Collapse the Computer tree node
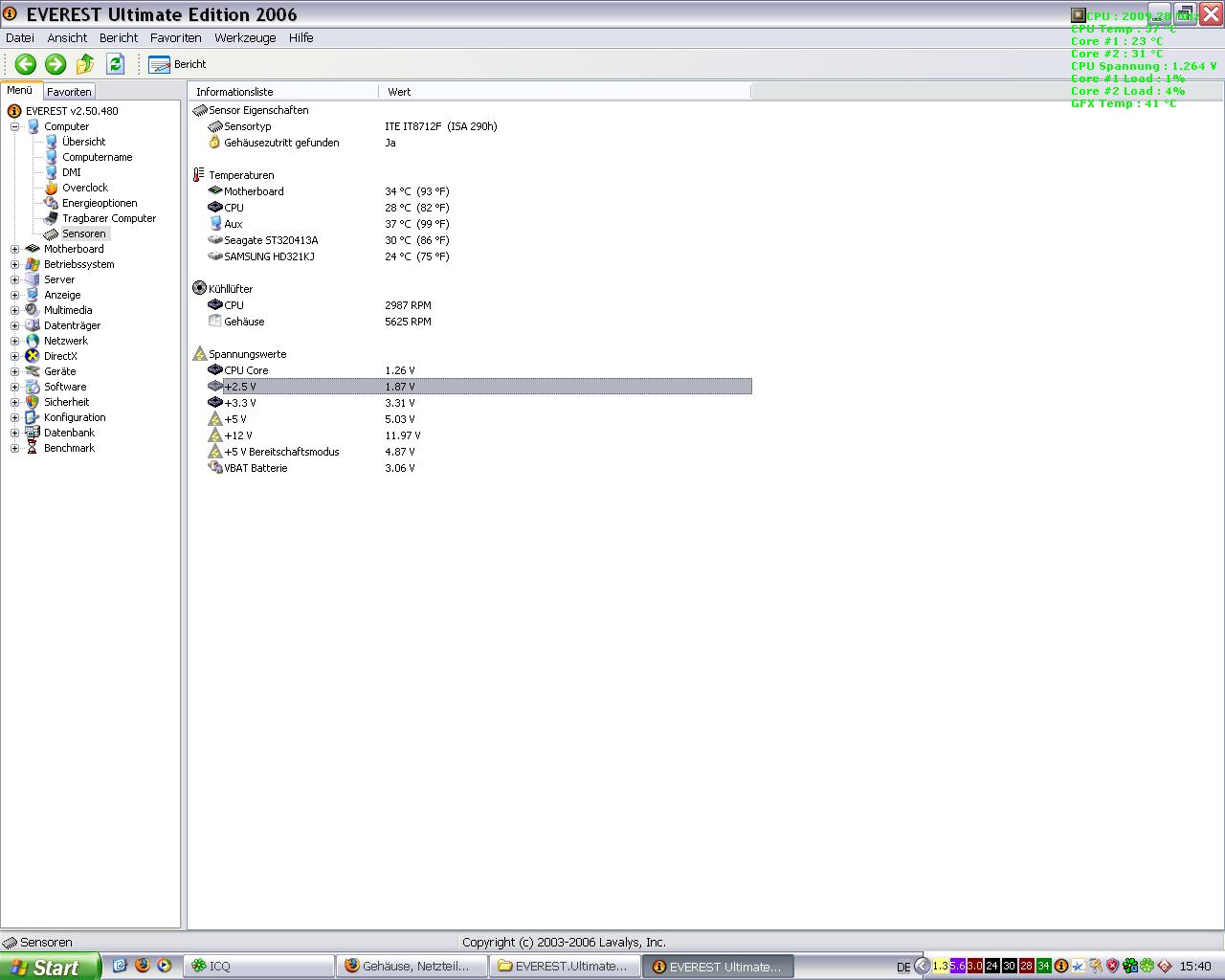Screen dimensions: 1225x980 (15, 126)
